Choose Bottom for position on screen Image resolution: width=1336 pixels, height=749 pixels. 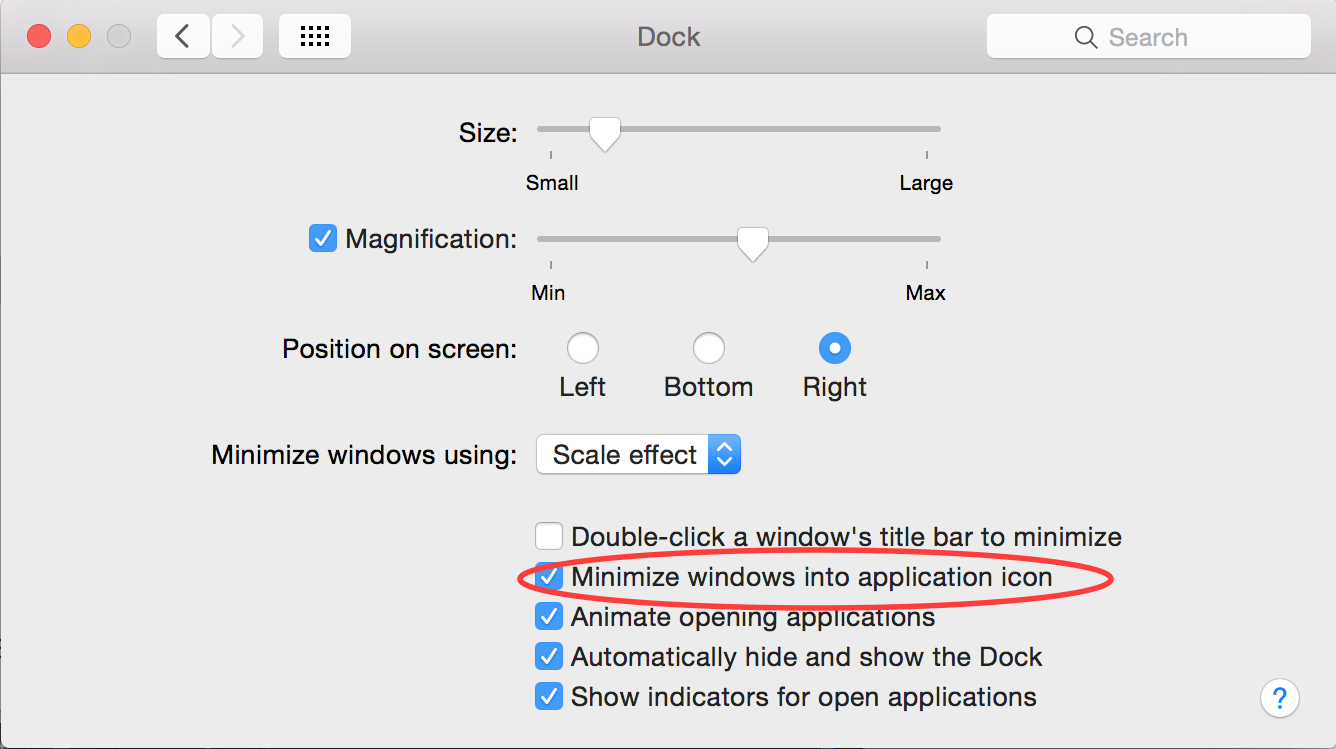709,348
